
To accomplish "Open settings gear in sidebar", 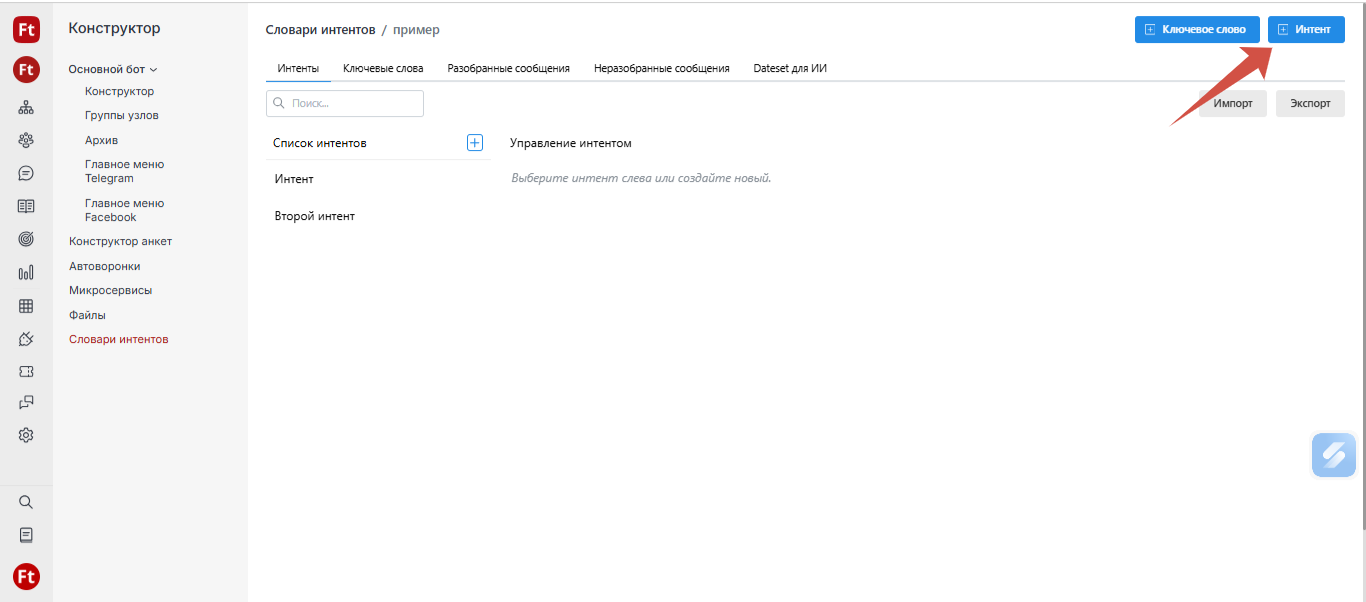I will pyautogui.click(x=26, y=435).
